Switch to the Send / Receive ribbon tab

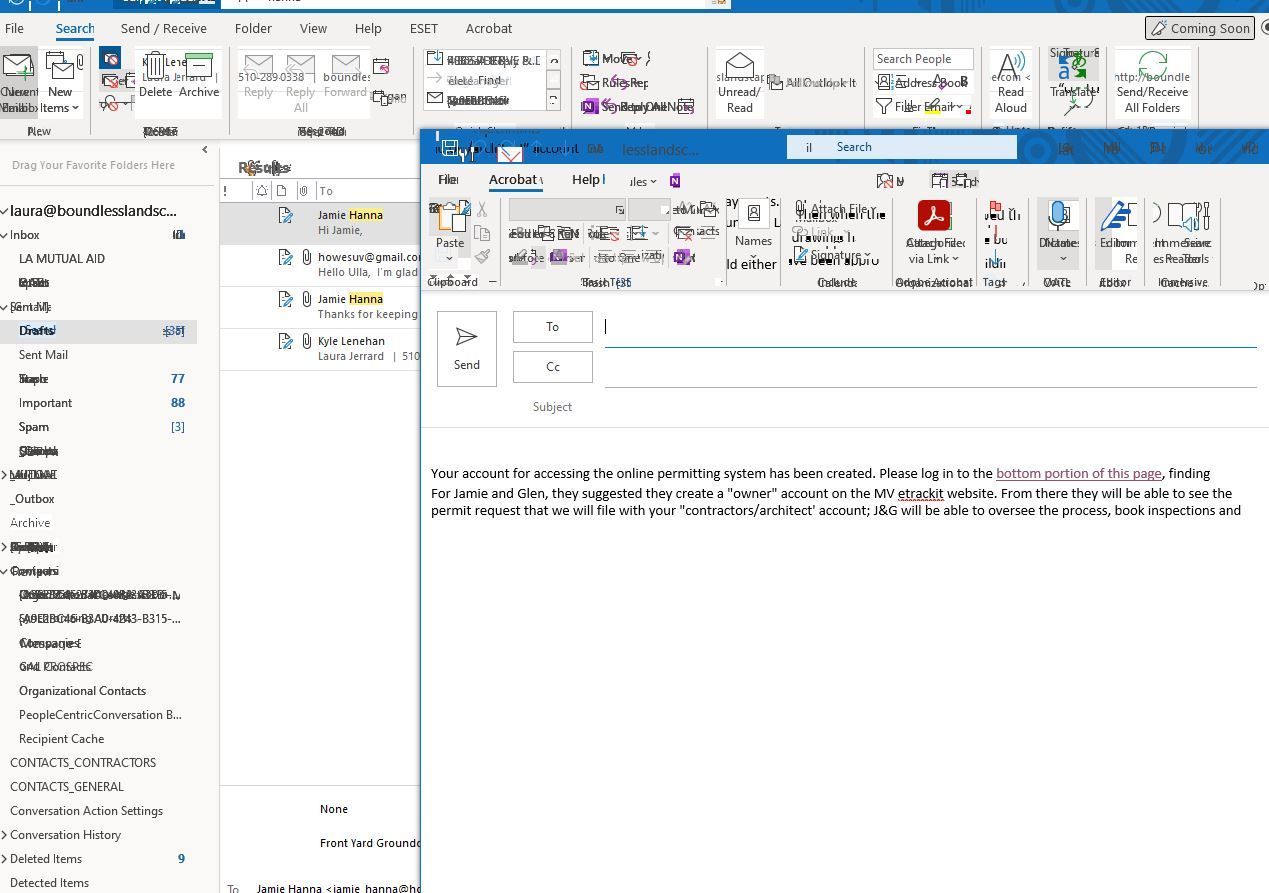[x=163, y=28]
